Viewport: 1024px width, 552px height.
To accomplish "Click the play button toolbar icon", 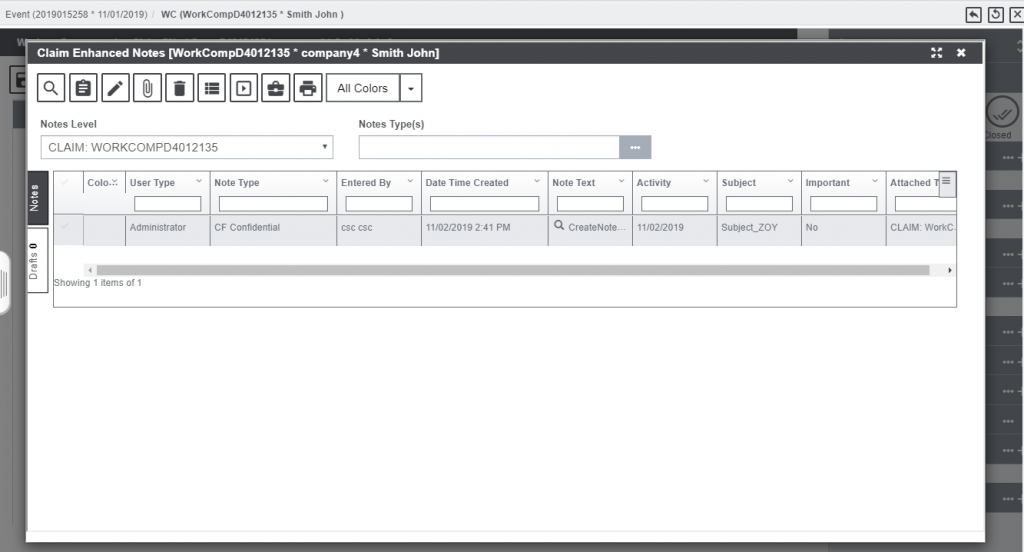I will [x=243, y=88].
